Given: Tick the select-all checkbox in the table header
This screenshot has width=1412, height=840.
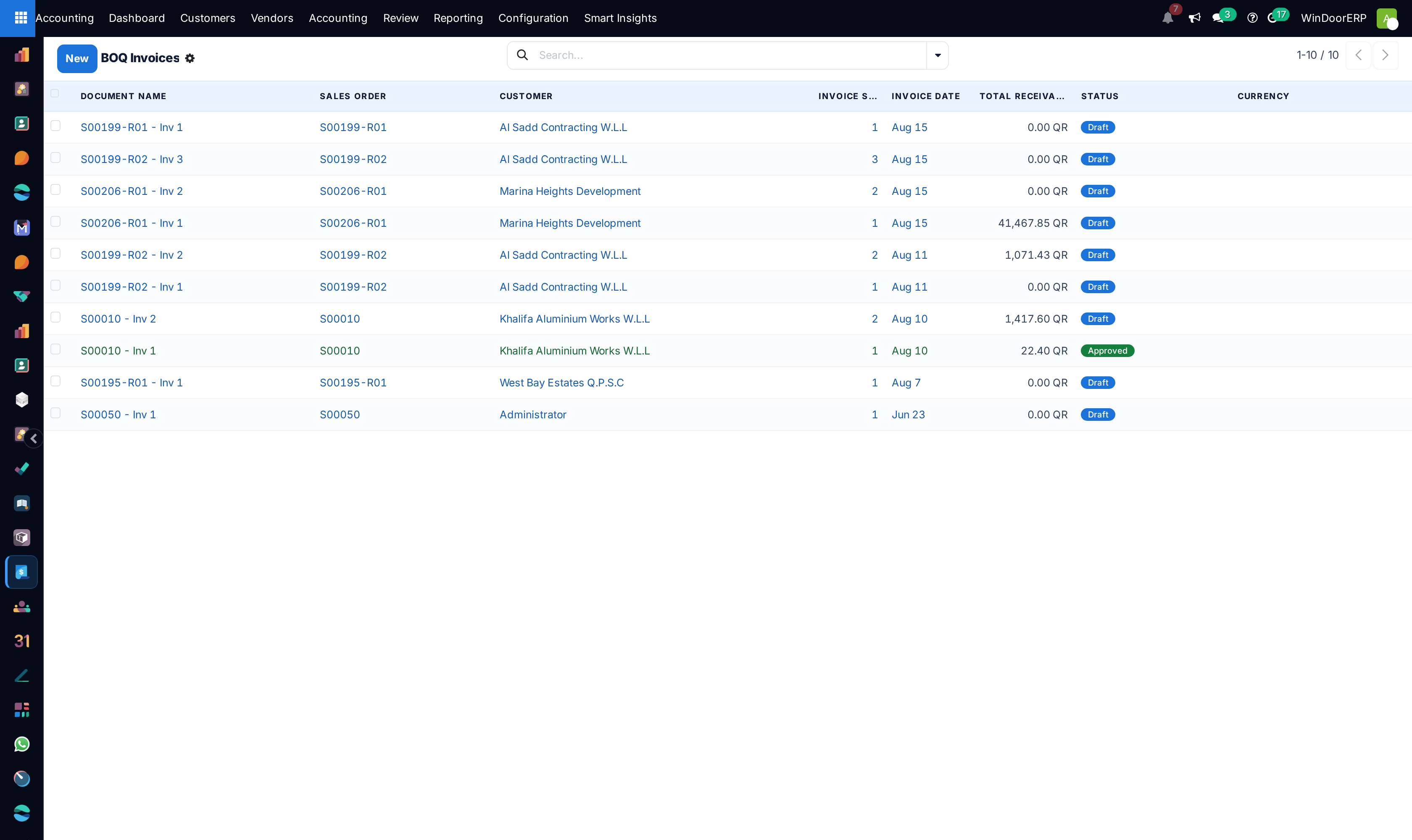Looking at the screenshot, I should (55, 93).
